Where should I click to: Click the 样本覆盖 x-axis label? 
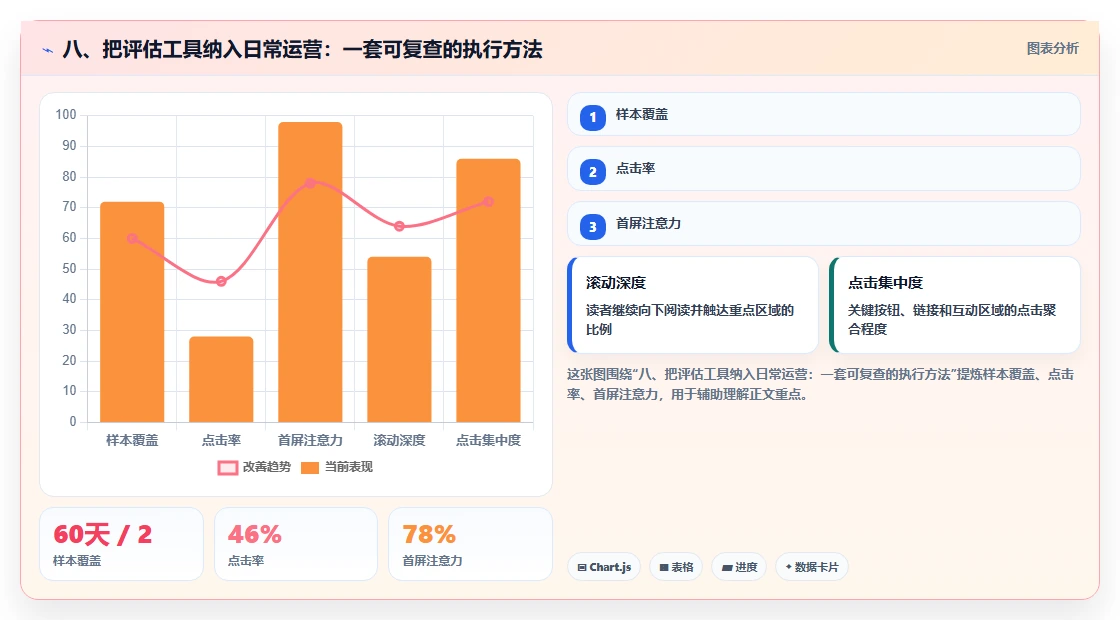pos(132,441)
